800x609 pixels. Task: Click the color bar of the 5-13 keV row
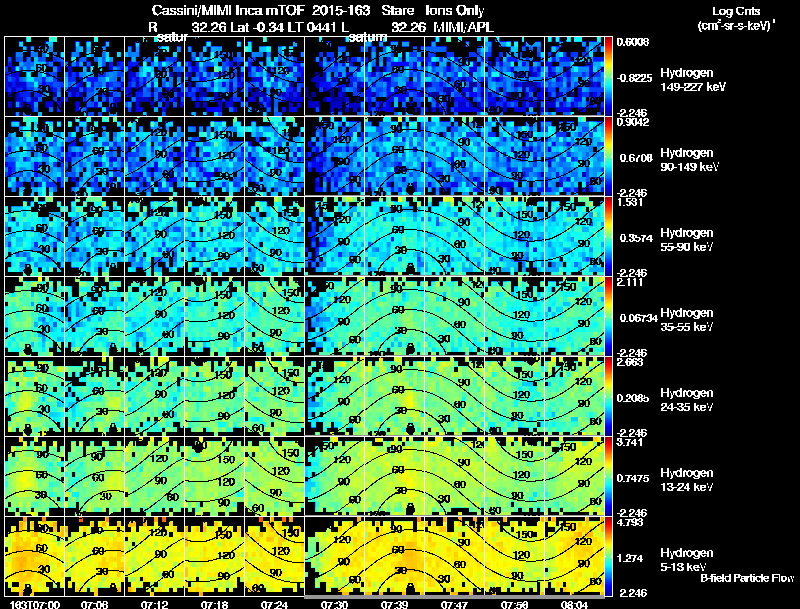click(x=608, y=556)
